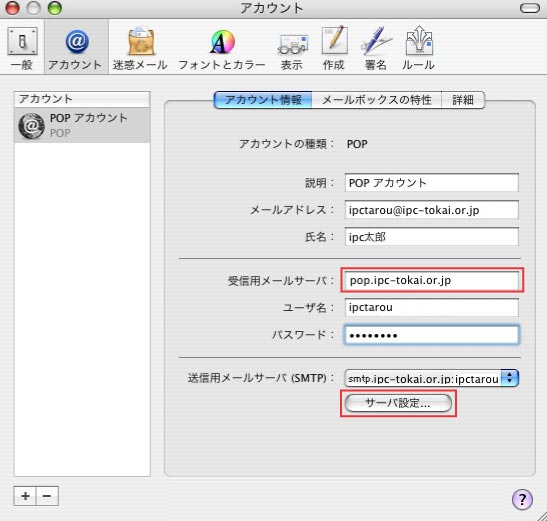Open the ルール rules preferences icon

click(418, 48)
